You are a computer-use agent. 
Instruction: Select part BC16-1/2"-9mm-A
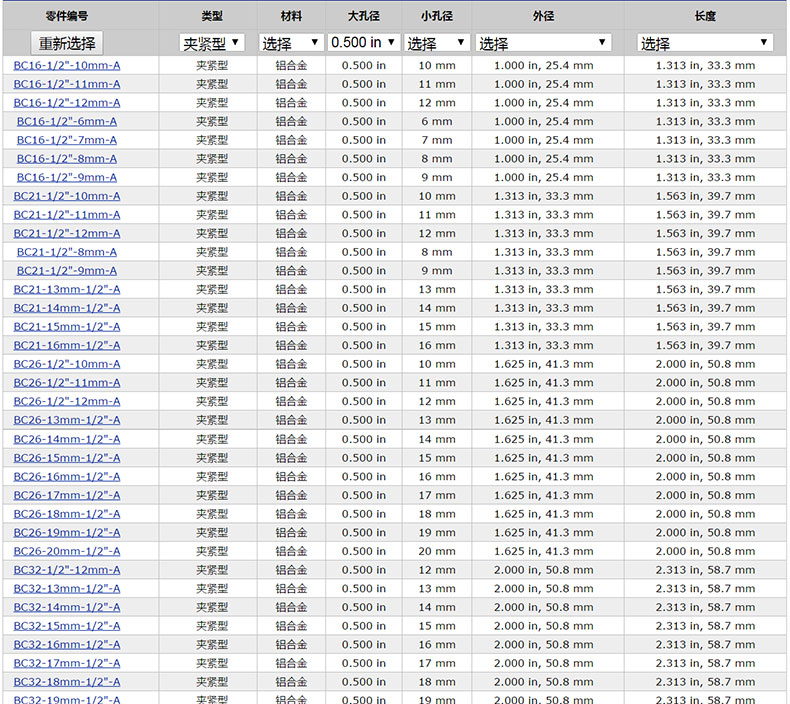coord(67,177)
